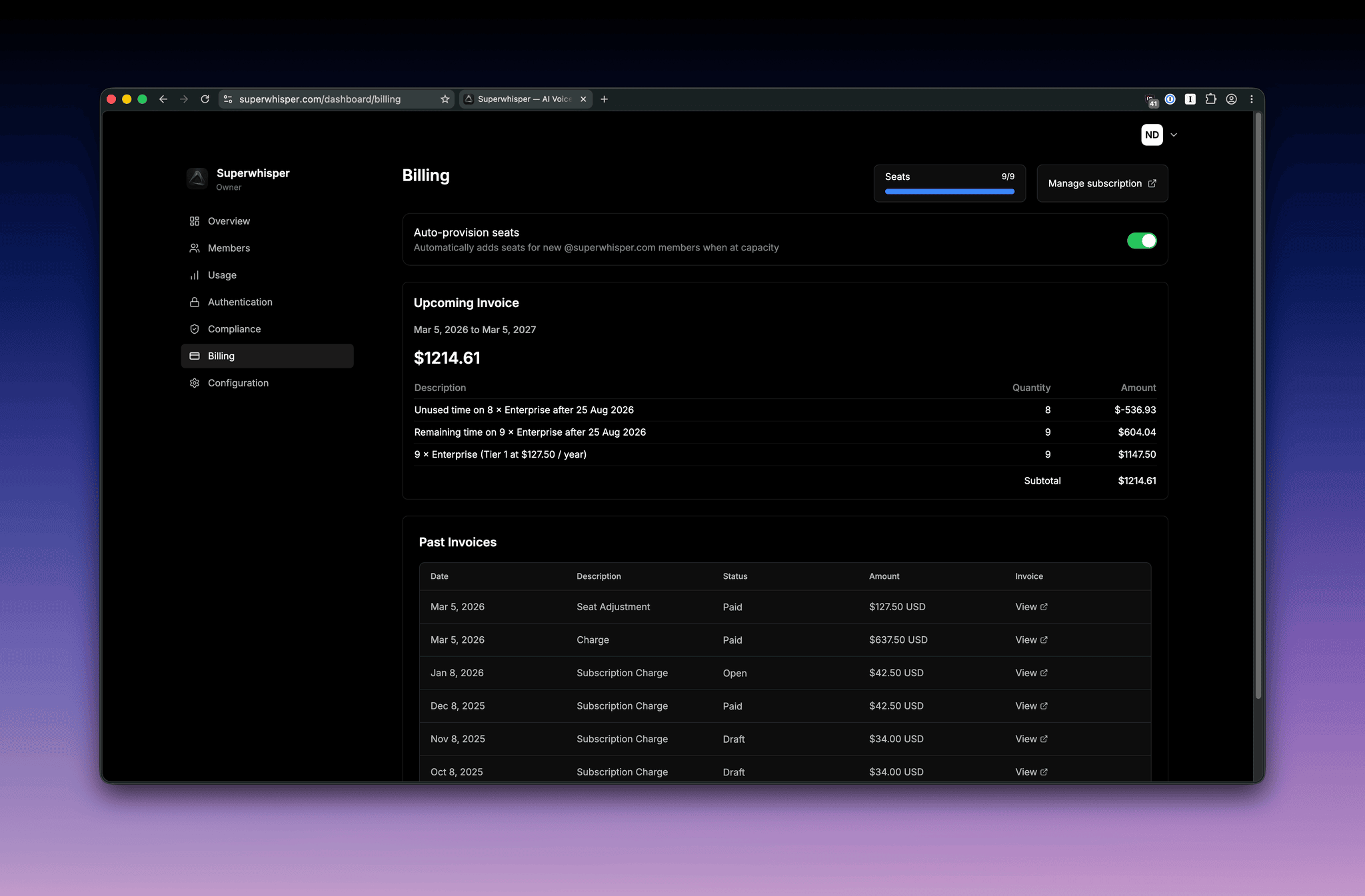The width and height of the screenshot is (1365, 896).
Task: View the Oct 8, 2025 invoice
Action: (1031, 772)
